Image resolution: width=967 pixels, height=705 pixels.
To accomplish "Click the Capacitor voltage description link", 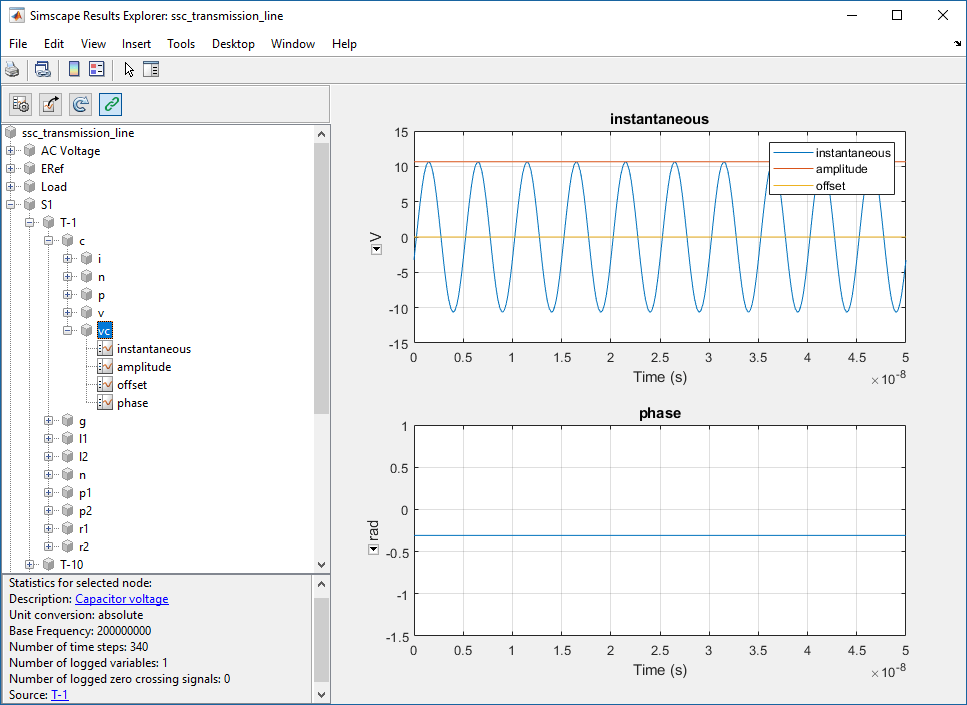I will [121, 599].
